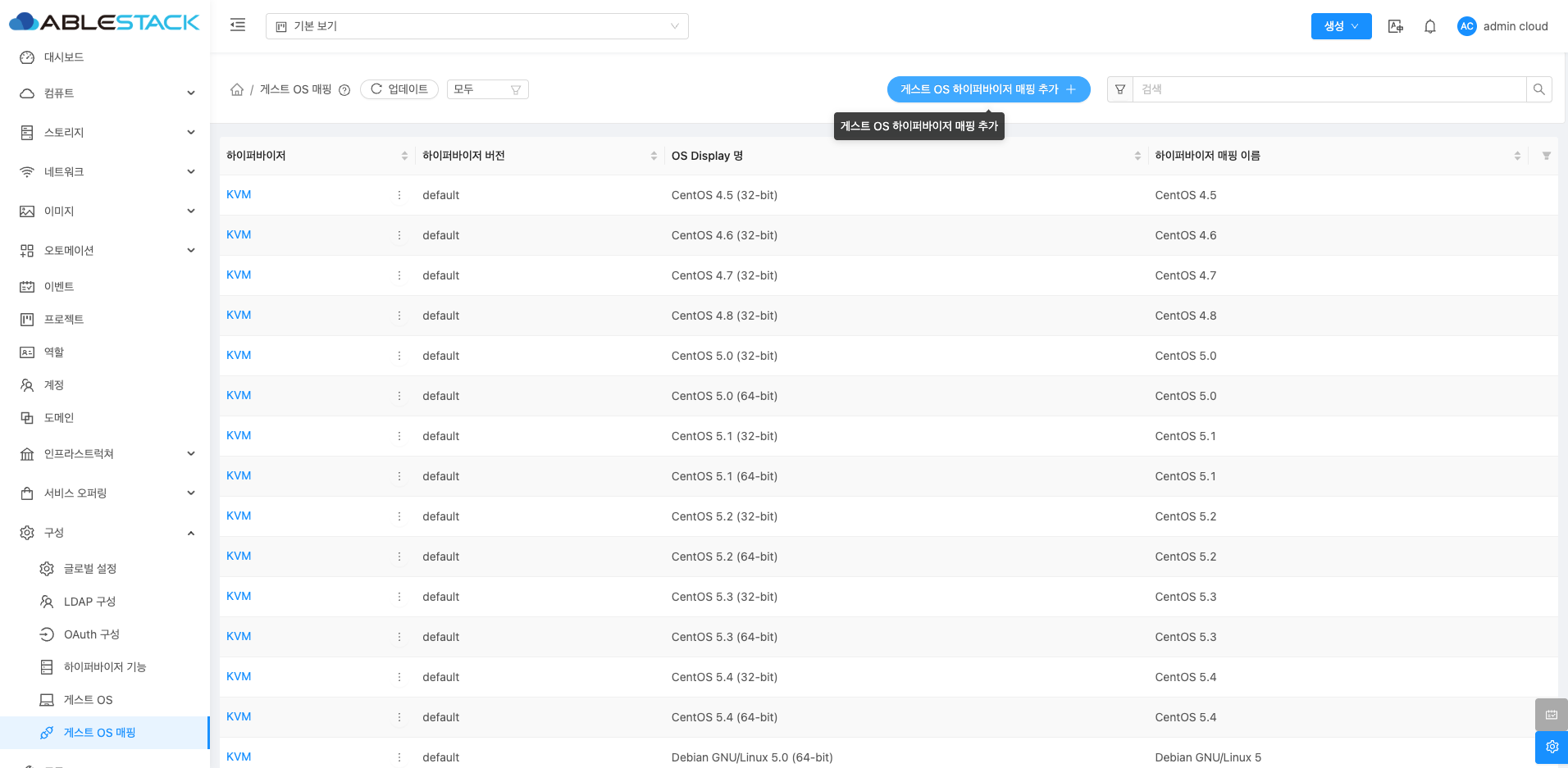Viewport: 1568px width, 768px height.
Task: Open the search filter funnel icon
Action: click(1120, 89)
